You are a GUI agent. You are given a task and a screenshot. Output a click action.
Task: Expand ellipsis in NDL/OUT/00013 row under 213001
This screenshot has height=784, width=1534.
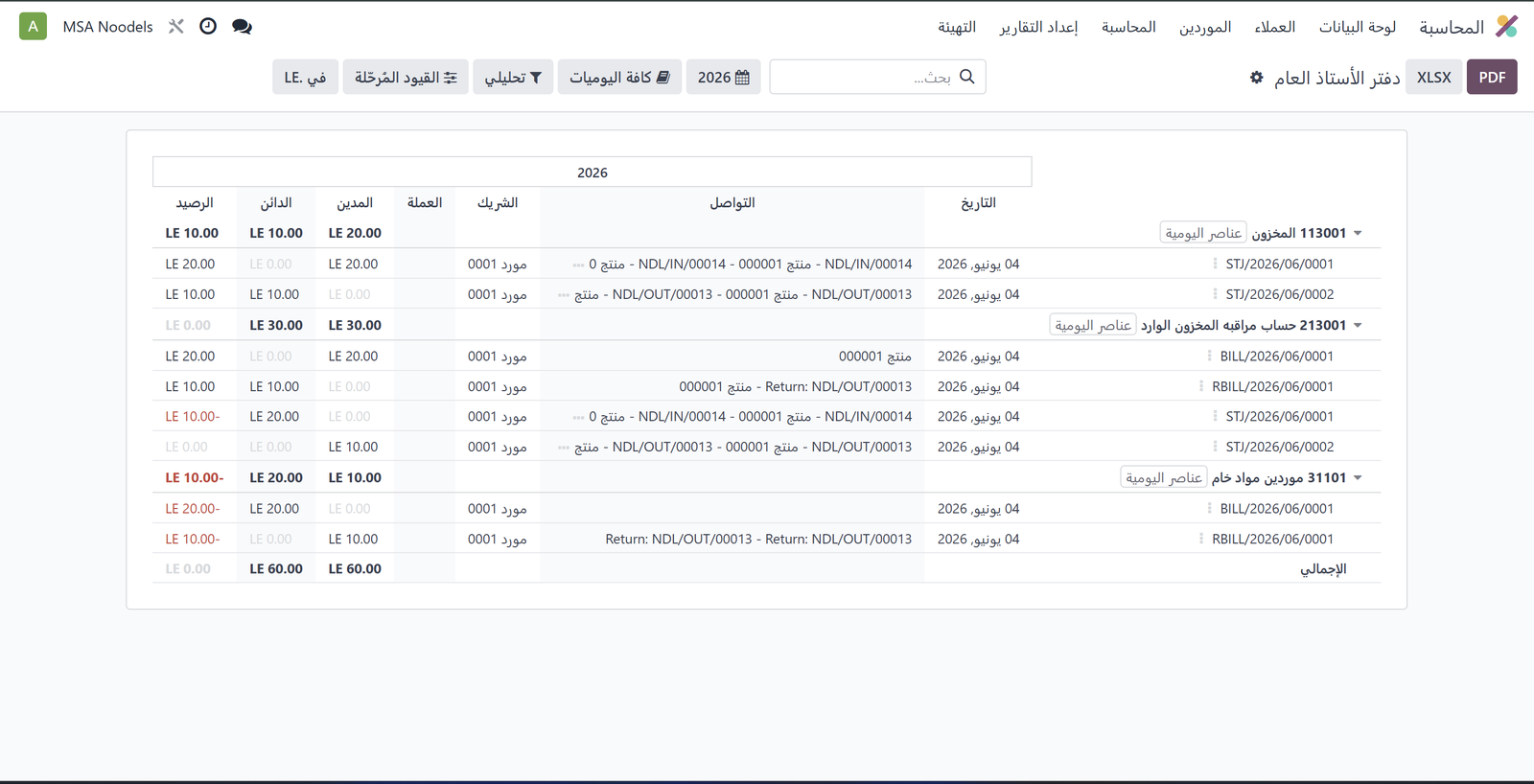[x=564, y=448]
